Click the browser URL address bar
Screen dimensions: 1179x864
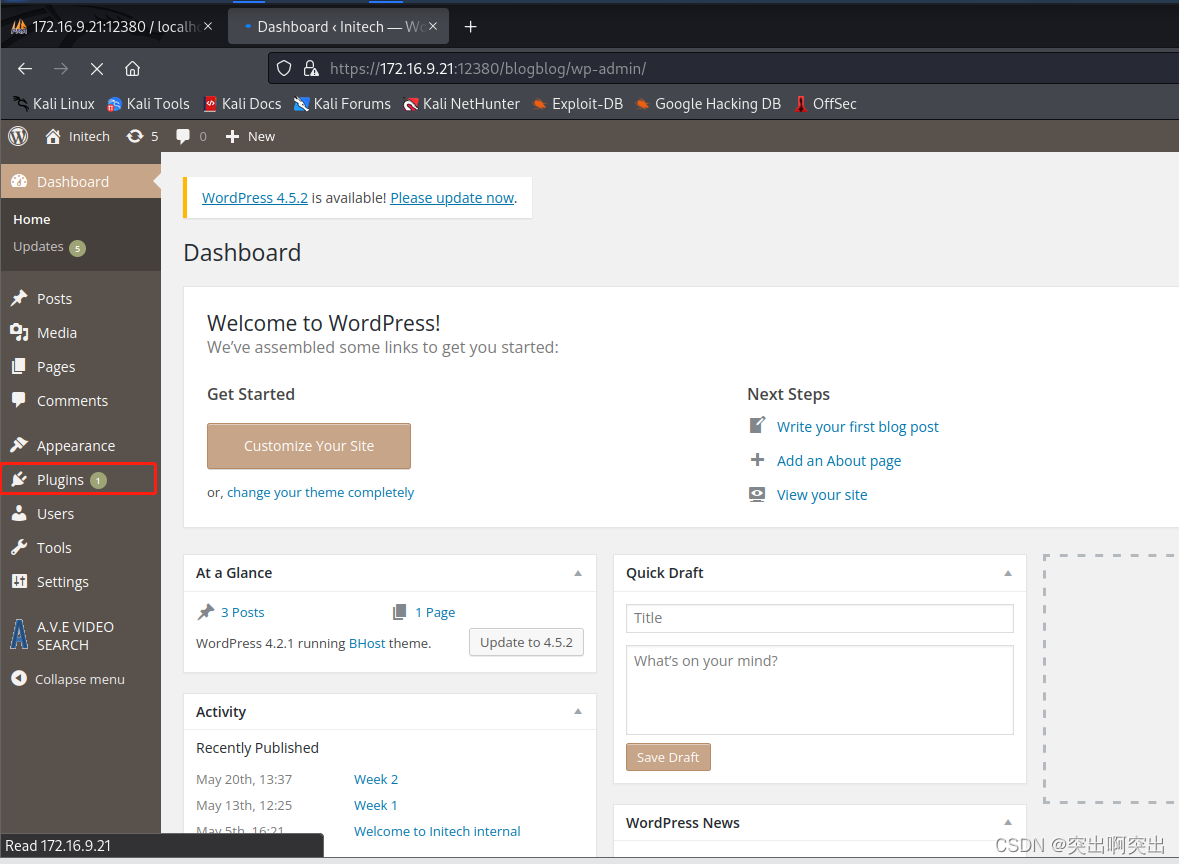pyautogui.click(x=722, y=68)
